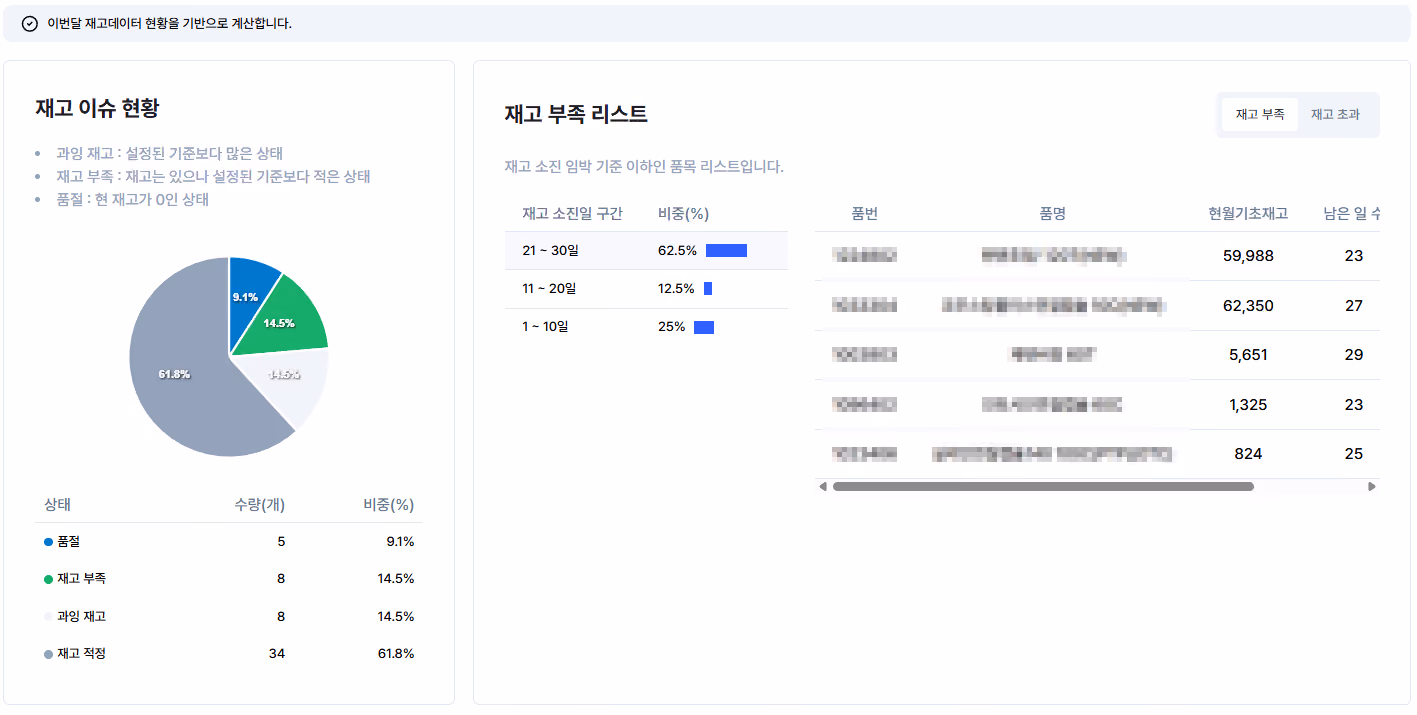Click the 34 quantity for 재고 적정
The image size is (1417, 715).
pos(277,654)
